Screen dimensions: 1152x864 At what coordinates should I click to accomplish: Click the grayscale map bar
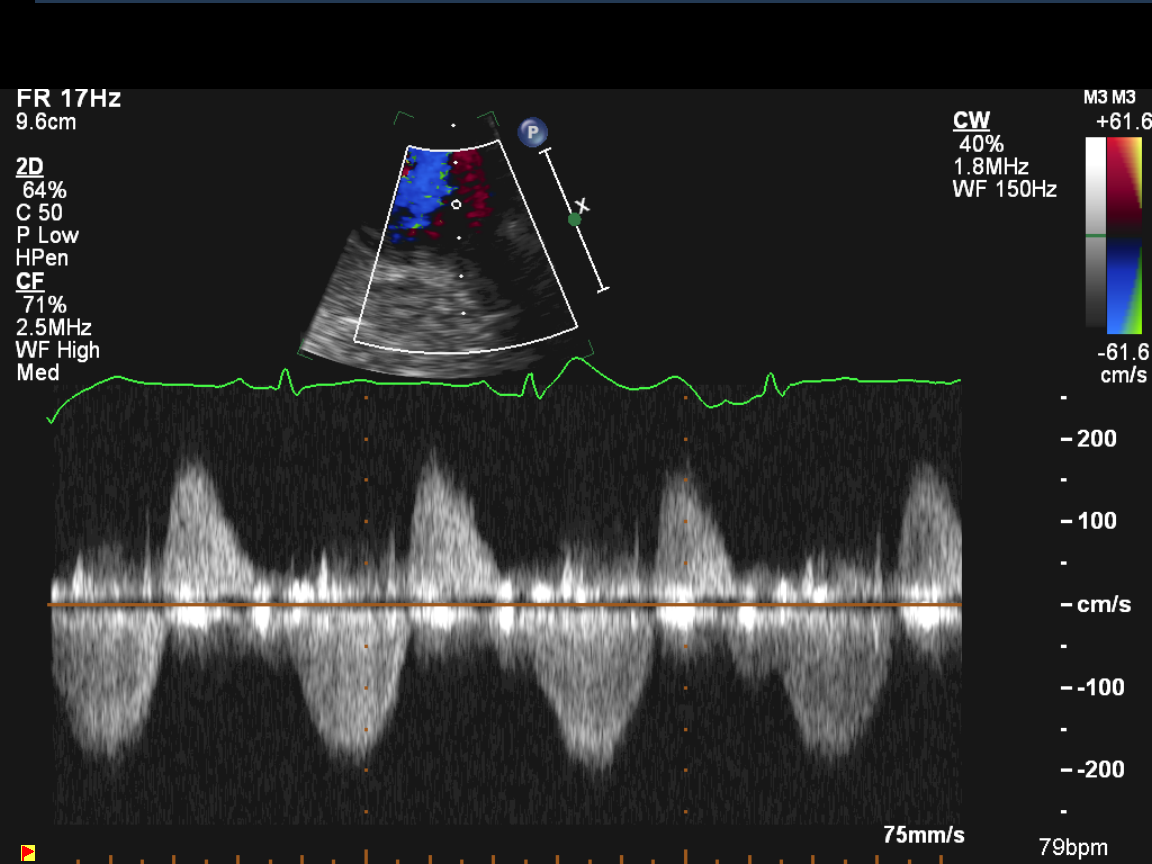coord(1096,235)
